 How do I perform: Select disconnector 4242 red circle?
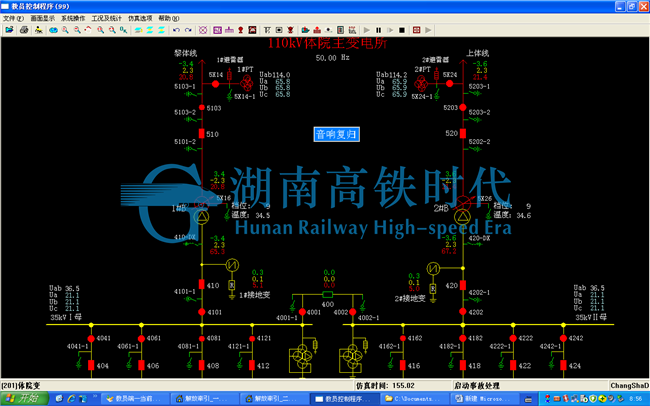[563, 338]
